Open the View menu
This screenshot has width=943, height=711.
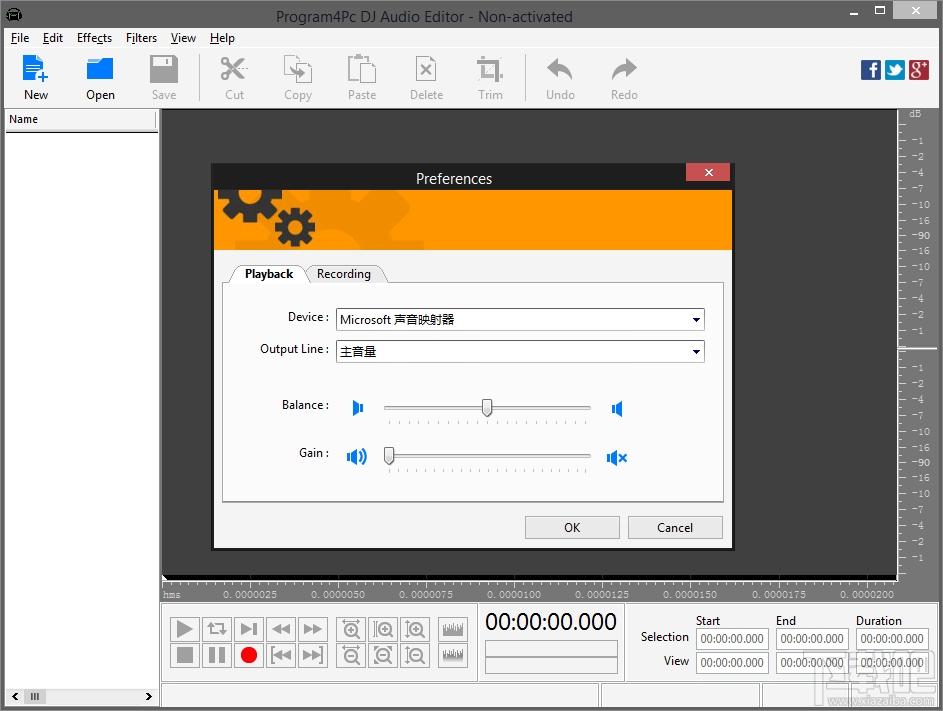(183, 38)
